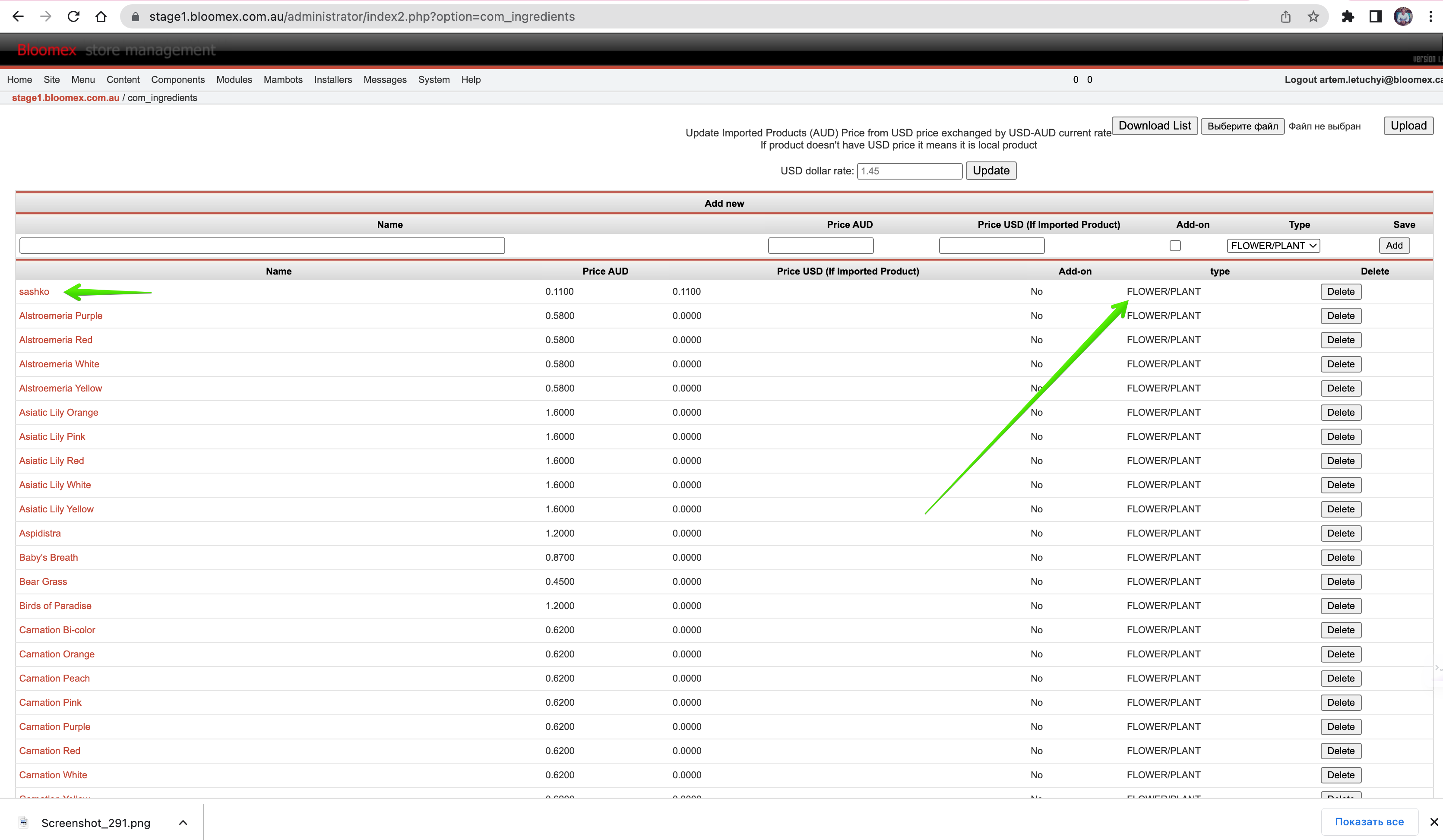Click the Upload button

[1408, 126]
